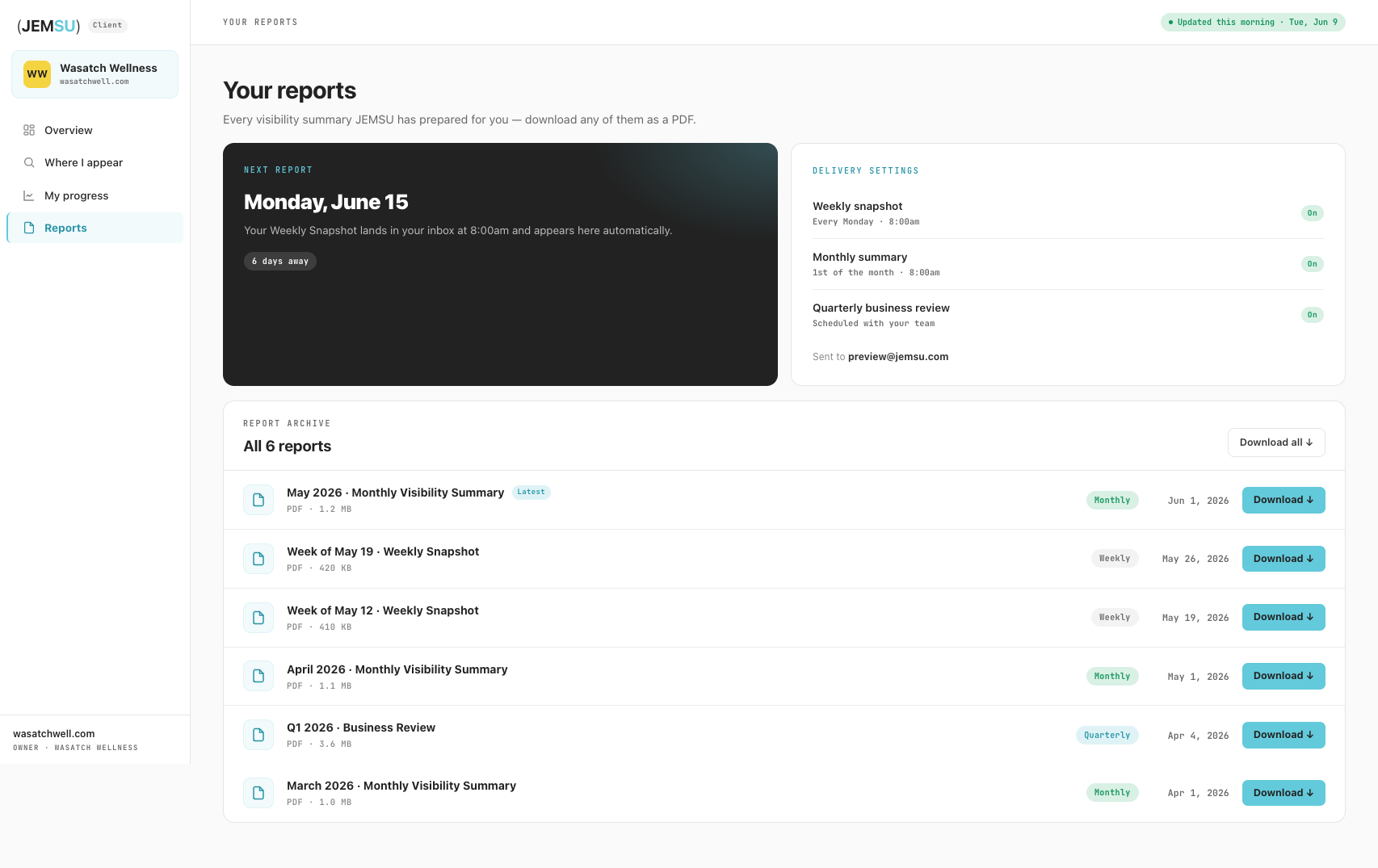The width and height of the screenshot is (1378, 868).
Task: Toggle the Quarterly business review On switch
Action: point(1312,315)
